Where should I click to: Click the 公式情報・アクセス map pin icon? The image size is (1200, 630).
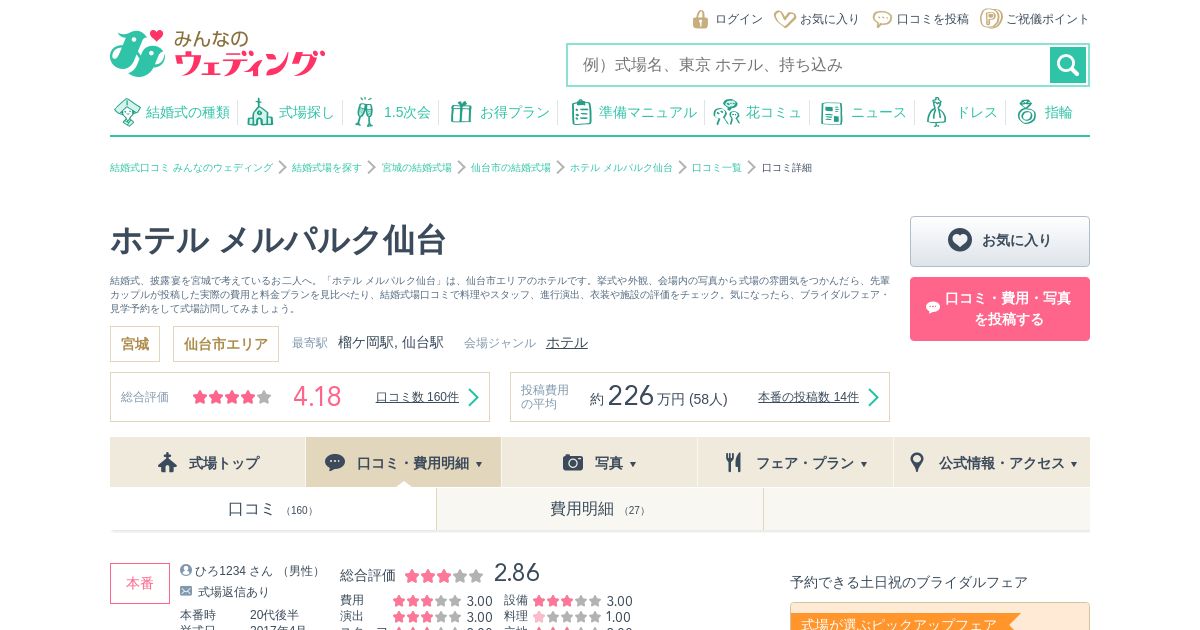pyautogui.click(x=917, y=462)
